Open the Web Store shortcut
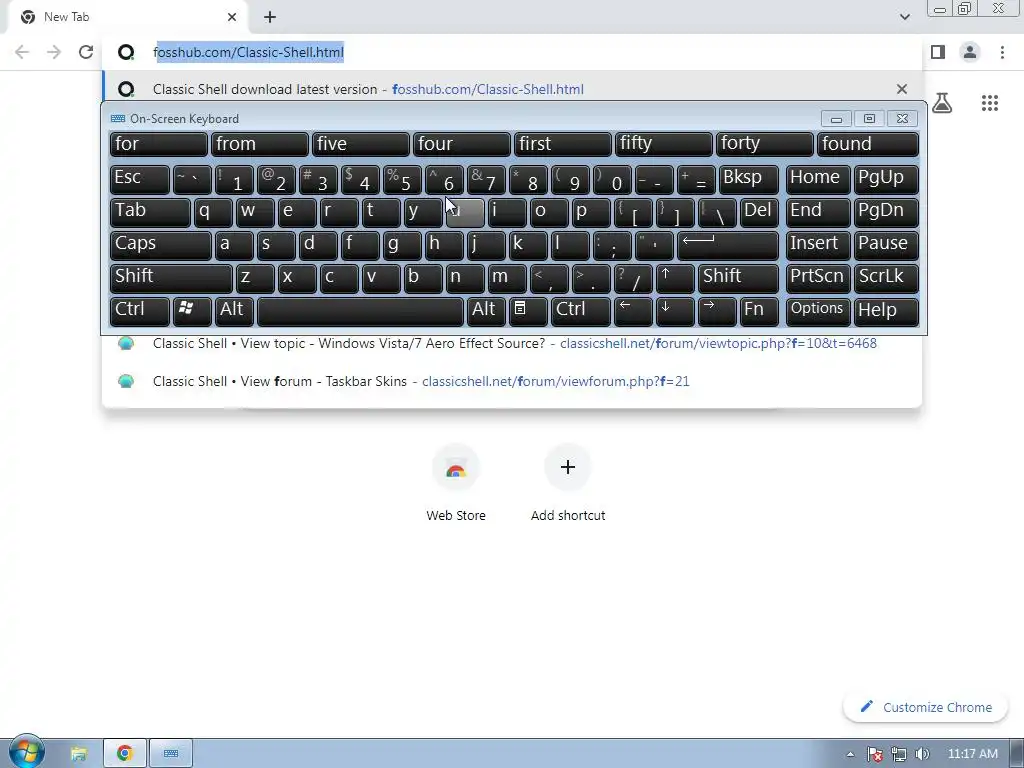Image resolution: width=1024 pixels, height=768 pixels. pos(456,483)
